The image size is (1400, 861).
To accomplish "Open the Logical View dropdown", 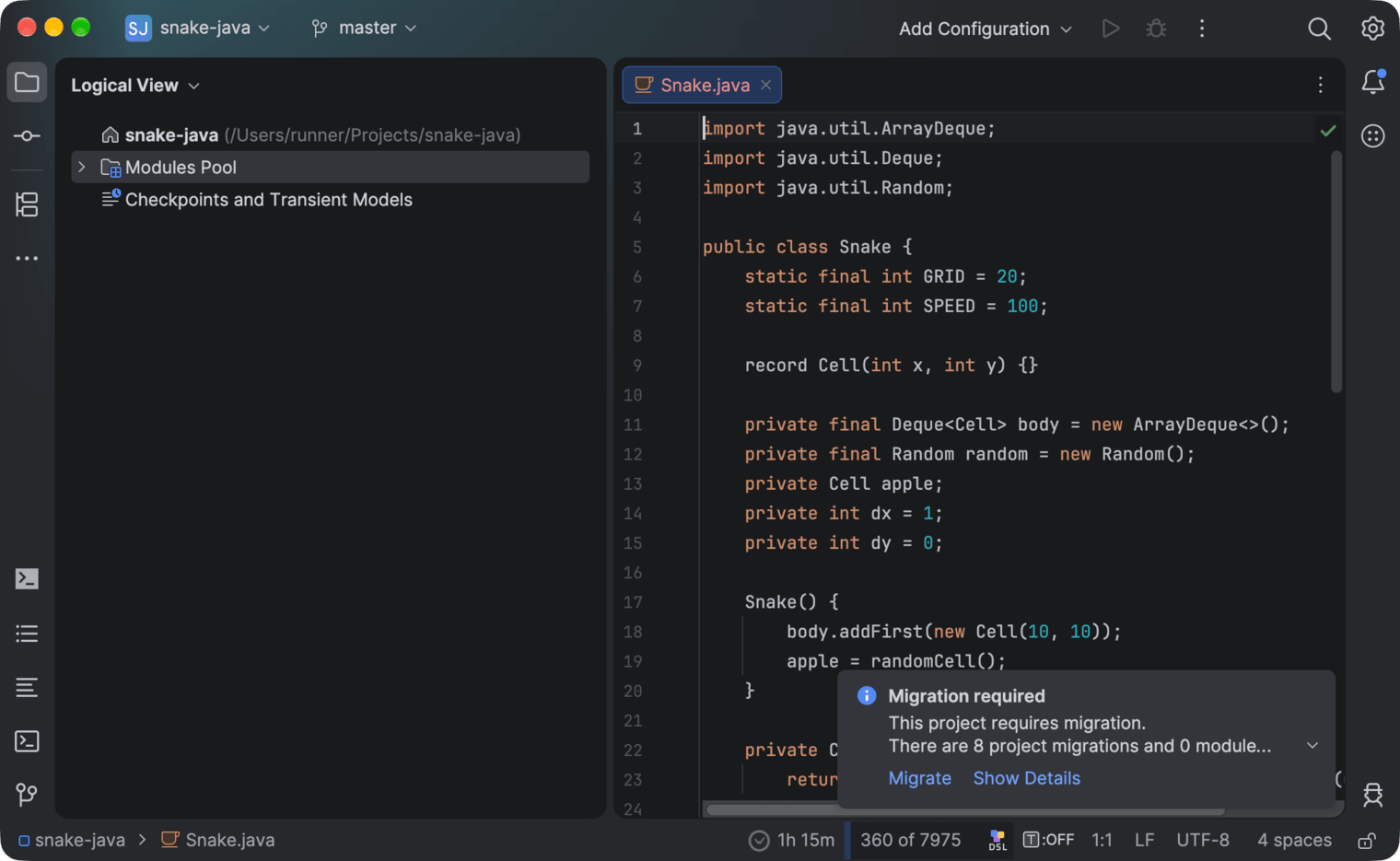I will tap(135, 85).
